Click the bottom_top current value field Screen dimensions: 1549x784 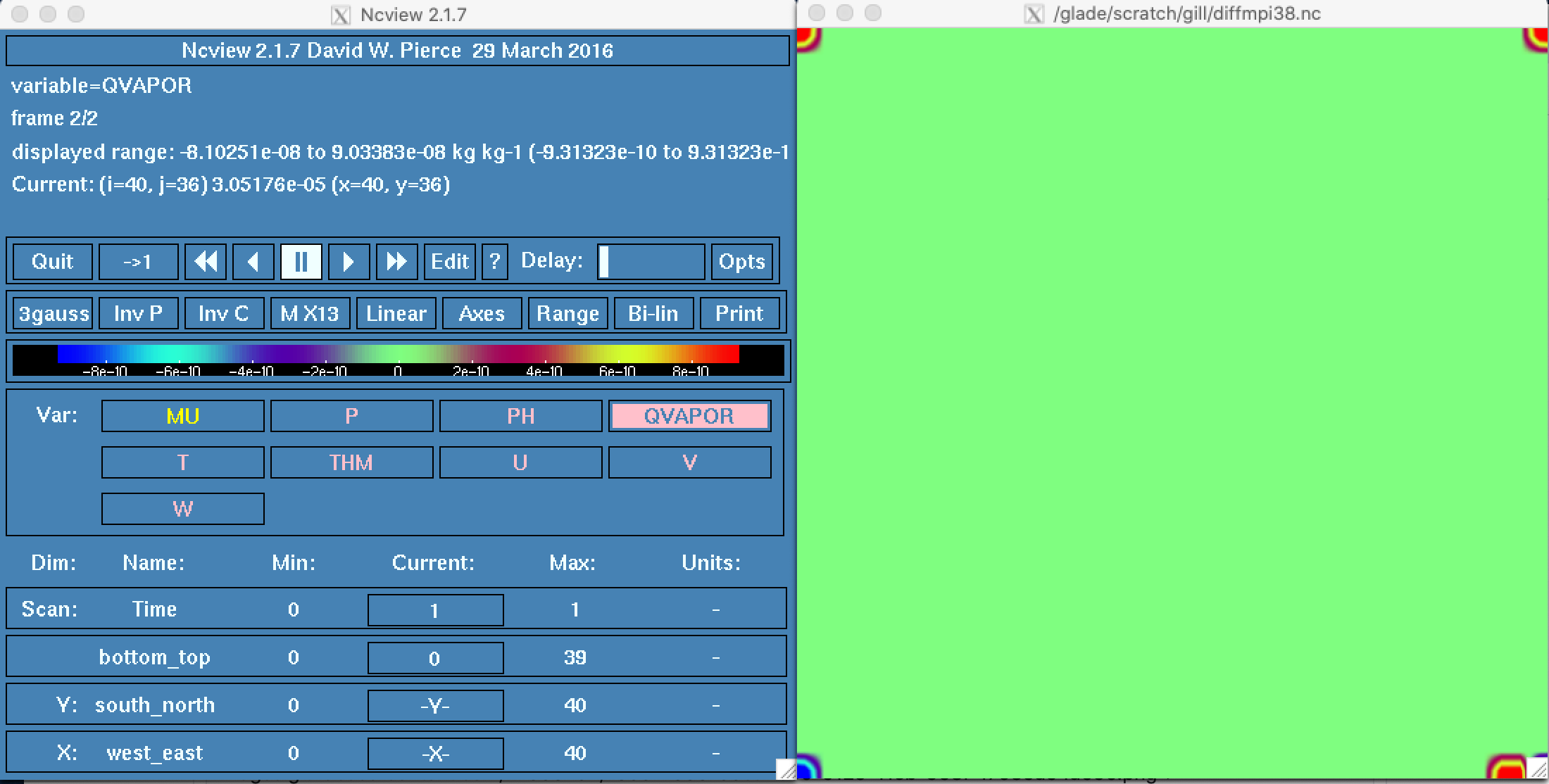coord(435,658)
